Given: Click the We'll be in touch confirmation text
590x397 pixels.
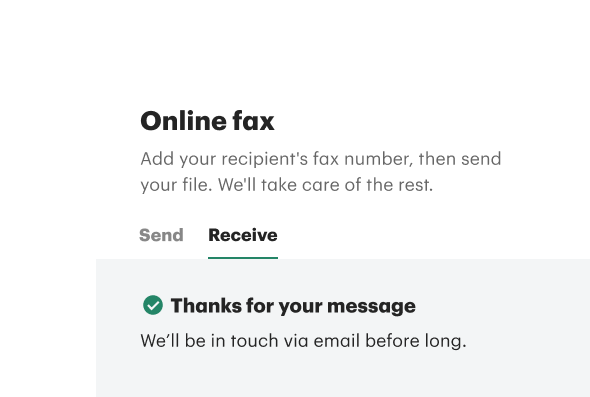Looking at the screenshot, I should coord(303,341).
